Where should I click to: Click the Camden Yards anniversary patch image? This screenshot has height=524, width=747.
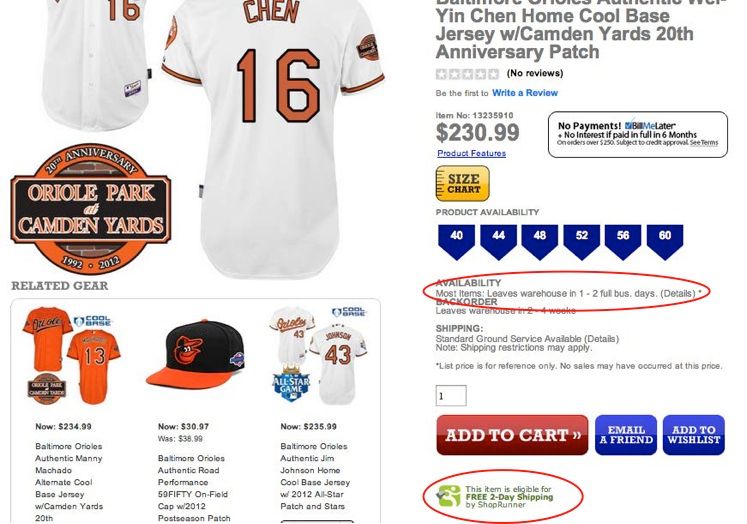click(x=91, y=209)
